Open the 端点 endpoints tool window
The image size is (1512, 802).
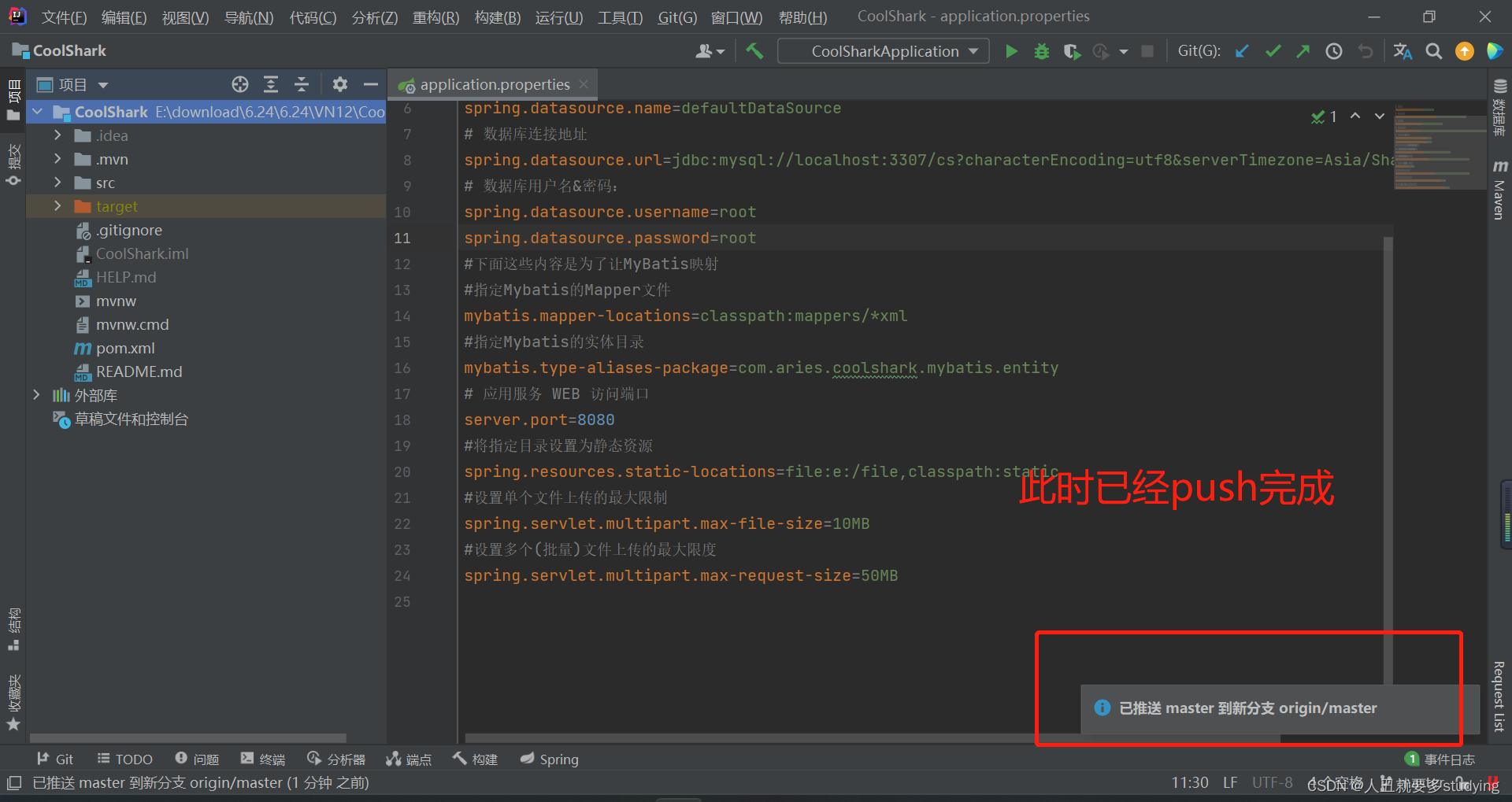409,759
